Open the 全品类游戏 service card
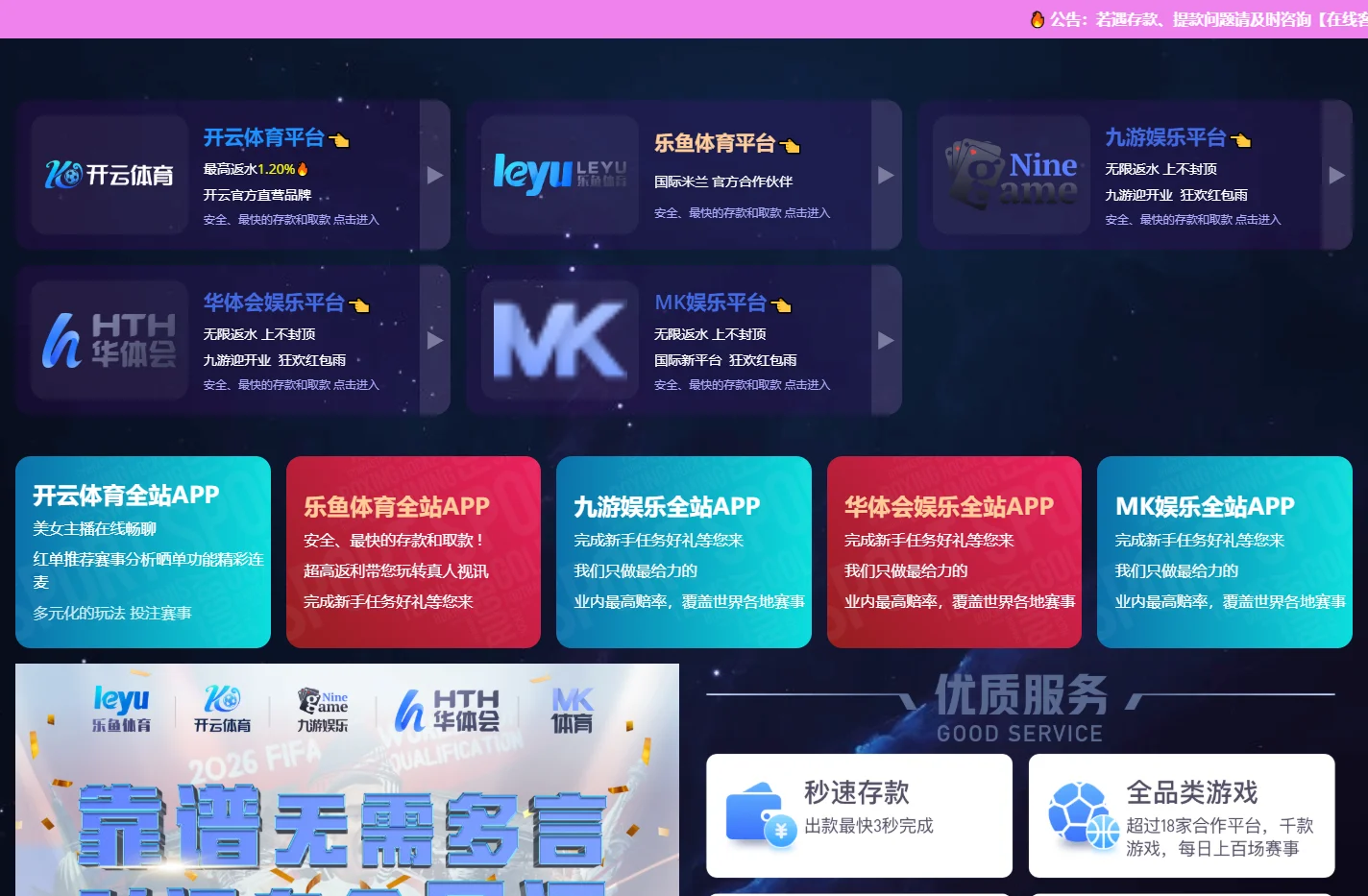The width and height of the screenshot is (1368, 896). click(x=1182, y=815)
